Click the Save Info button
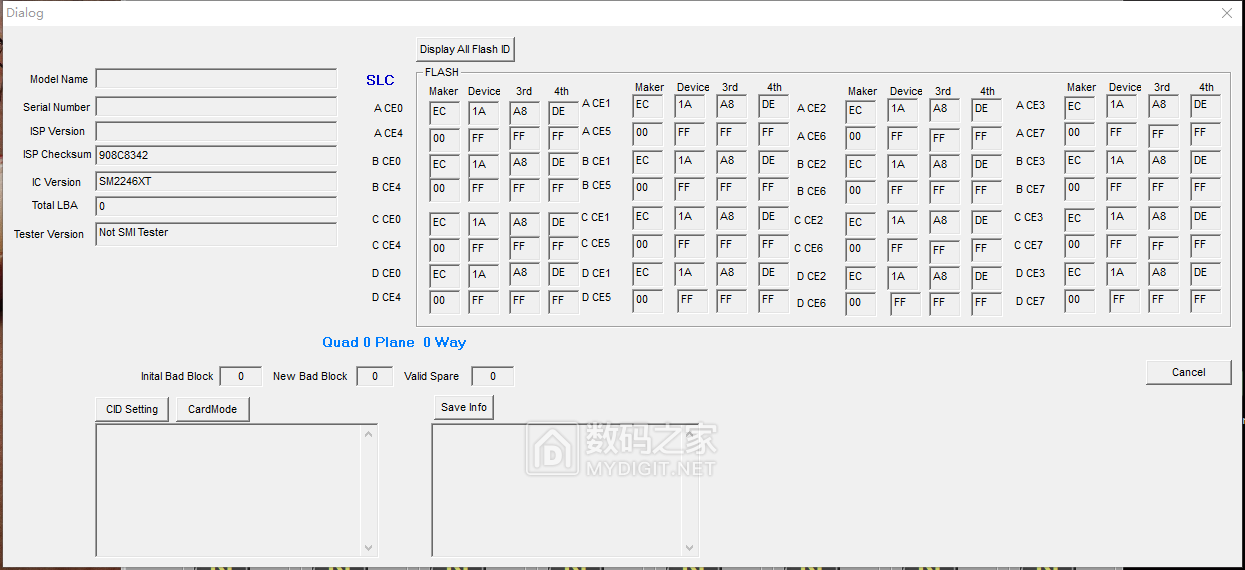 [464, 407]
